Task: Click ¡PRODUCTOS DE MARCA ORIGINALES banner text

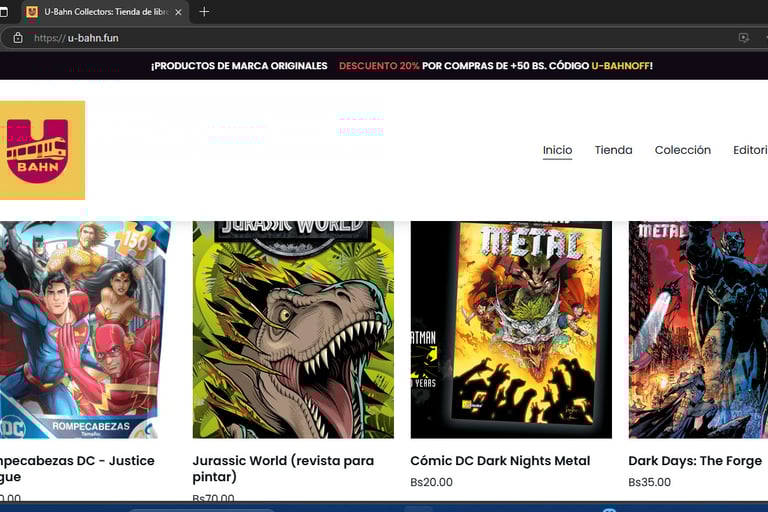Action: 239,66
